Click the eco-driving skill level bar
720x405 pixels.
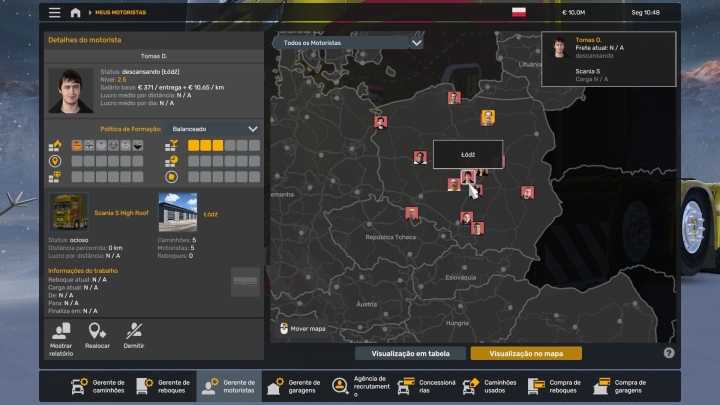click(224, 177)
